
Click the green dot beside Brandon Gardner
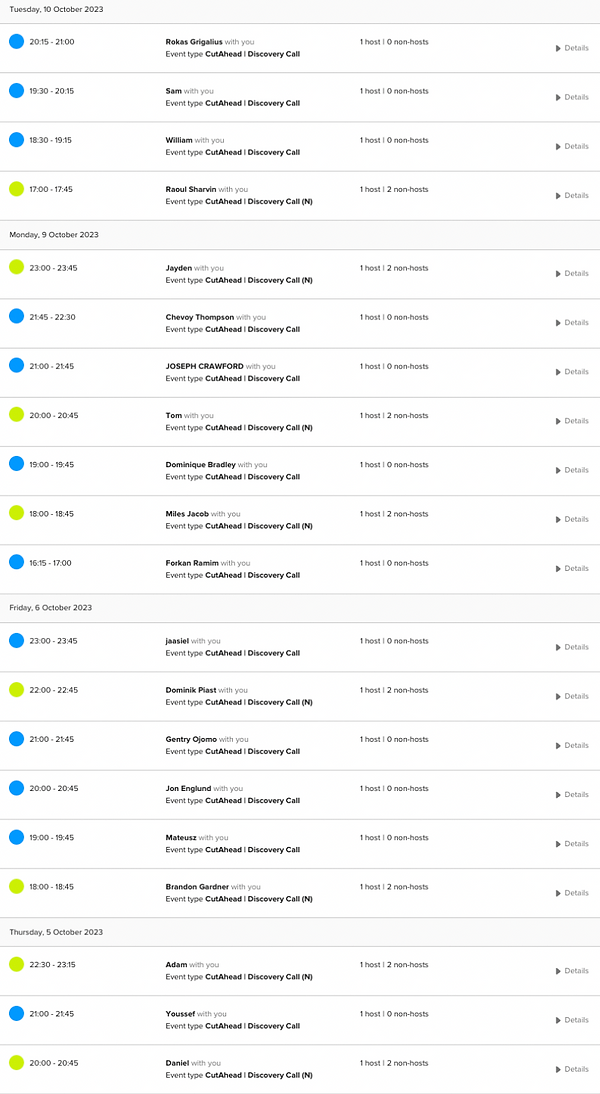tap(14, 886)
